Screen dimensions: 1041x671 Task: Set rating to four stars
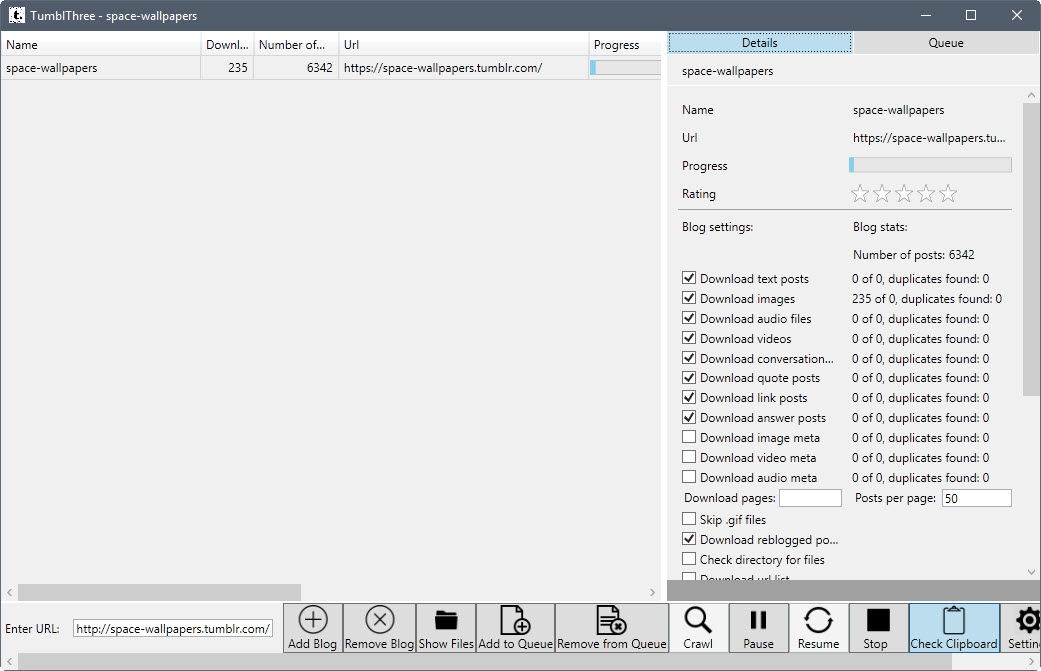(926, 194)
